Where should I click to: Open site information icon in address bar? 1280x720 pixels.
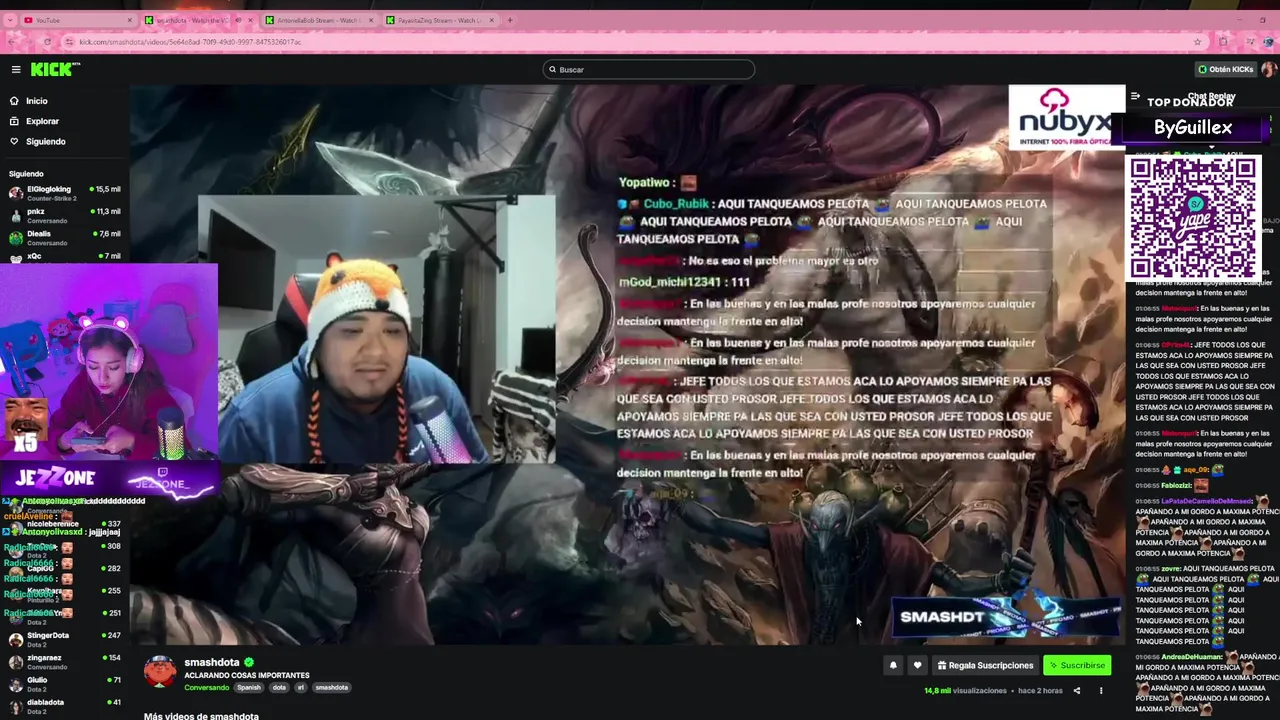[69, 42]
